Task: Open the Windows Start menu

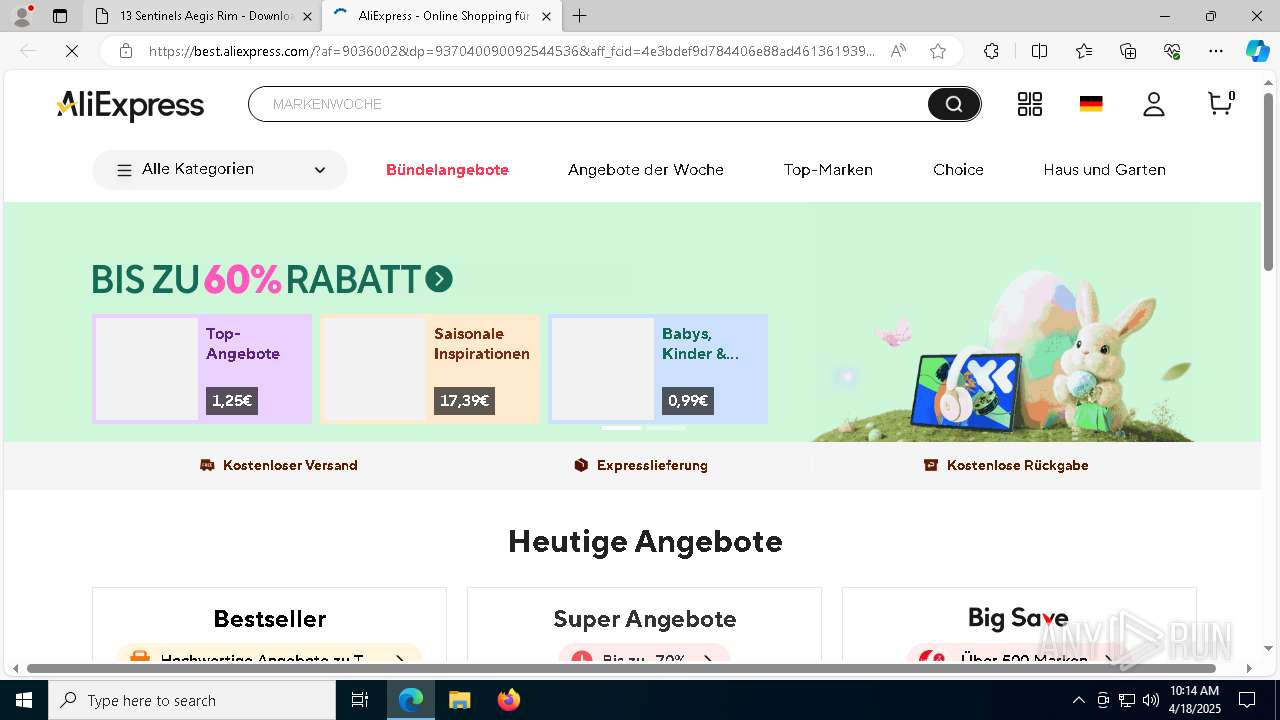Action: click(24, 700)
